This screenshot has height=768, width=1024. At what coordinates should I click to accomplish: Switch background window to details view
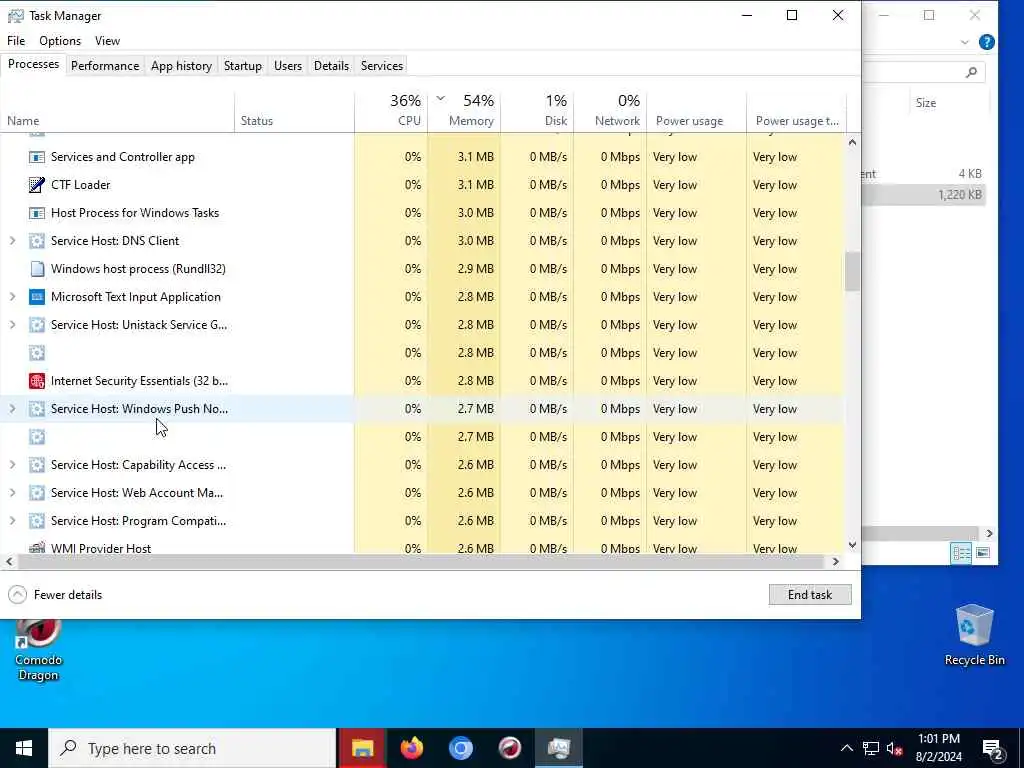pyautogui.click(x=961, y=553)
